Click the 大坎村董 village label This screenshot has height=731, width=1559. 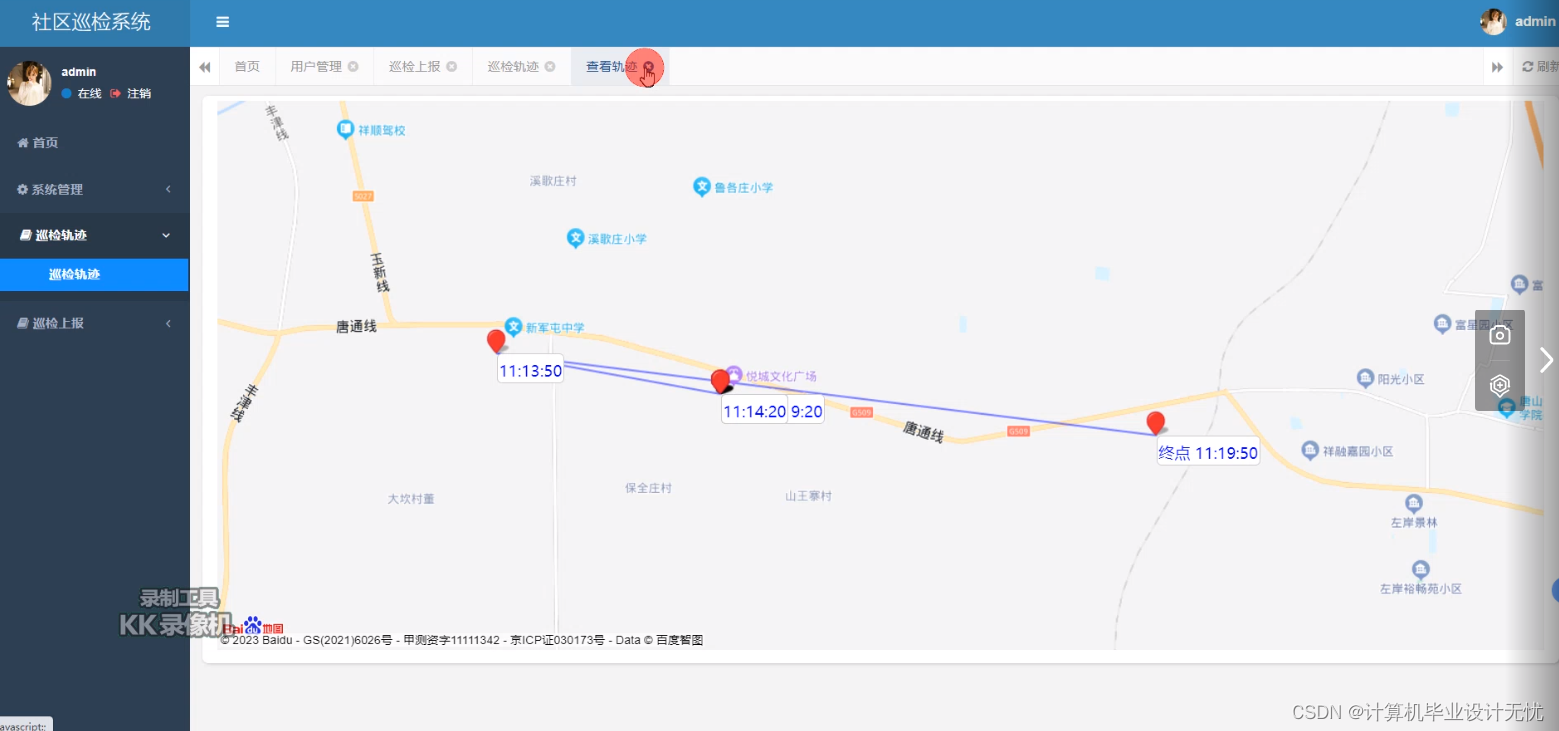coord(411,498)
